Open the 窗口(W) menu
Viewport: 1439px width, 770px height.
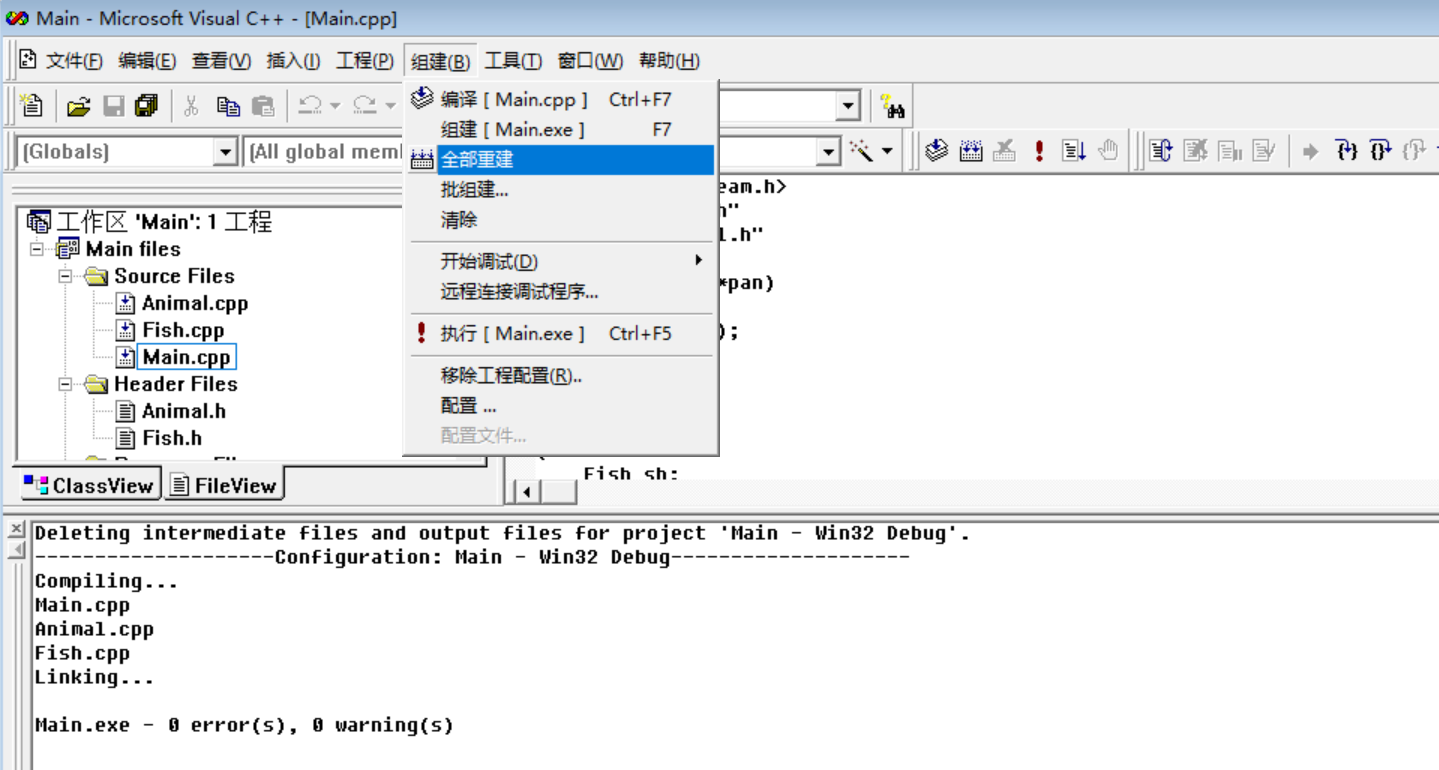(590, 61)
